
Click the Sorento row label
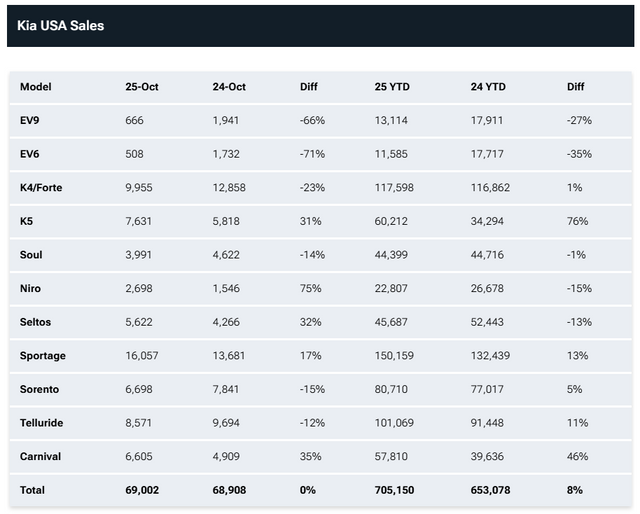pyautogui.click(x=41, y=389)
